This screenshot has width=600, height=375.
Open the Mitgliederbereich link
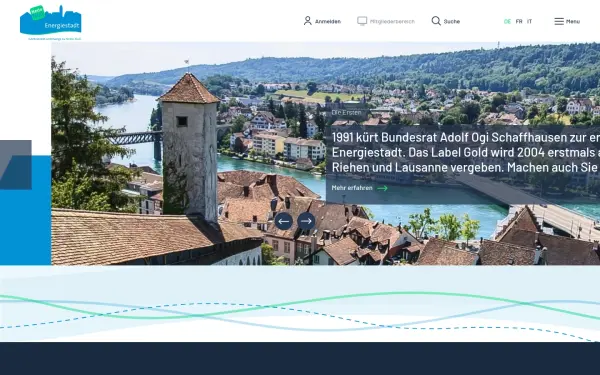click(x=386, y=21)
